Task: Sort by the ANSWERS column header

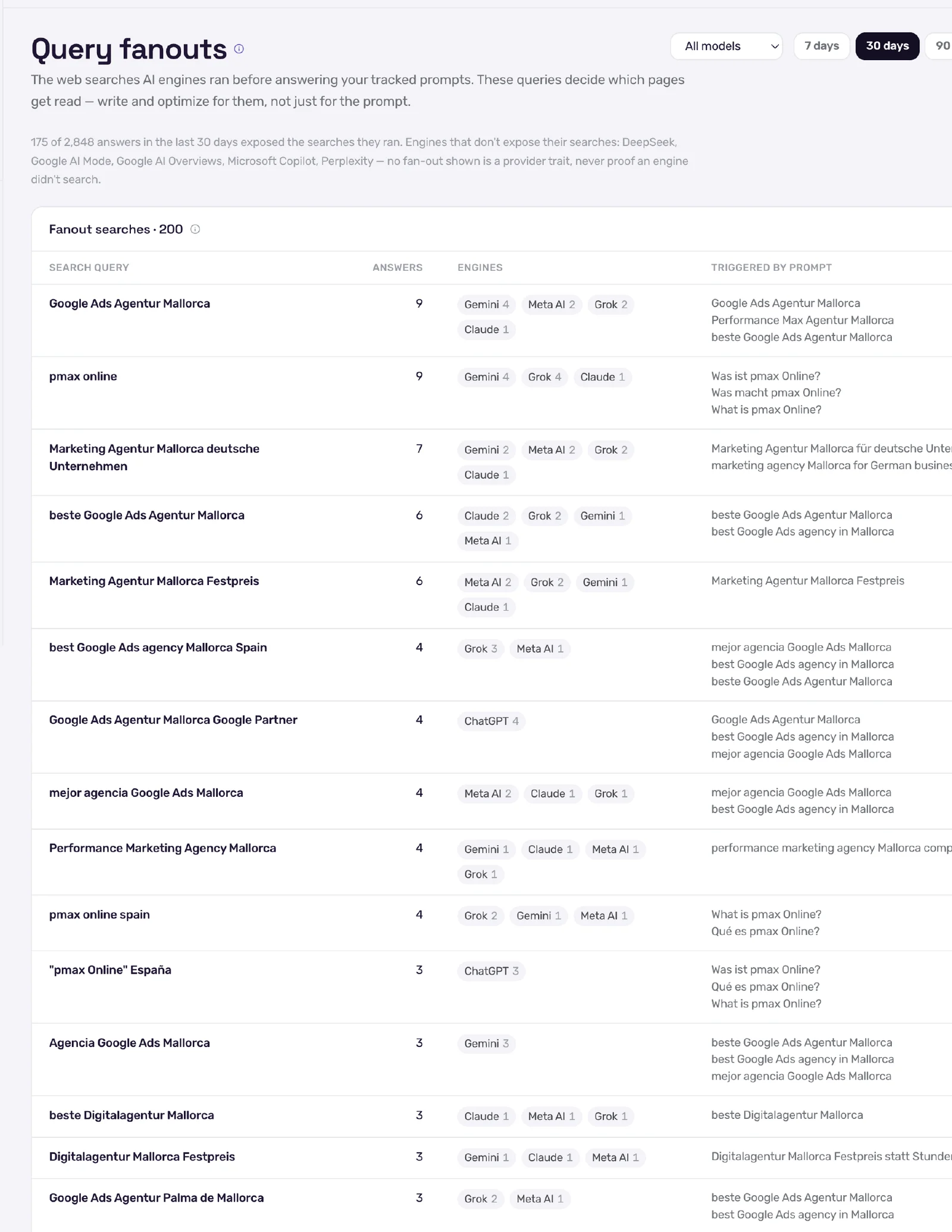Action: tap(397, 268)
